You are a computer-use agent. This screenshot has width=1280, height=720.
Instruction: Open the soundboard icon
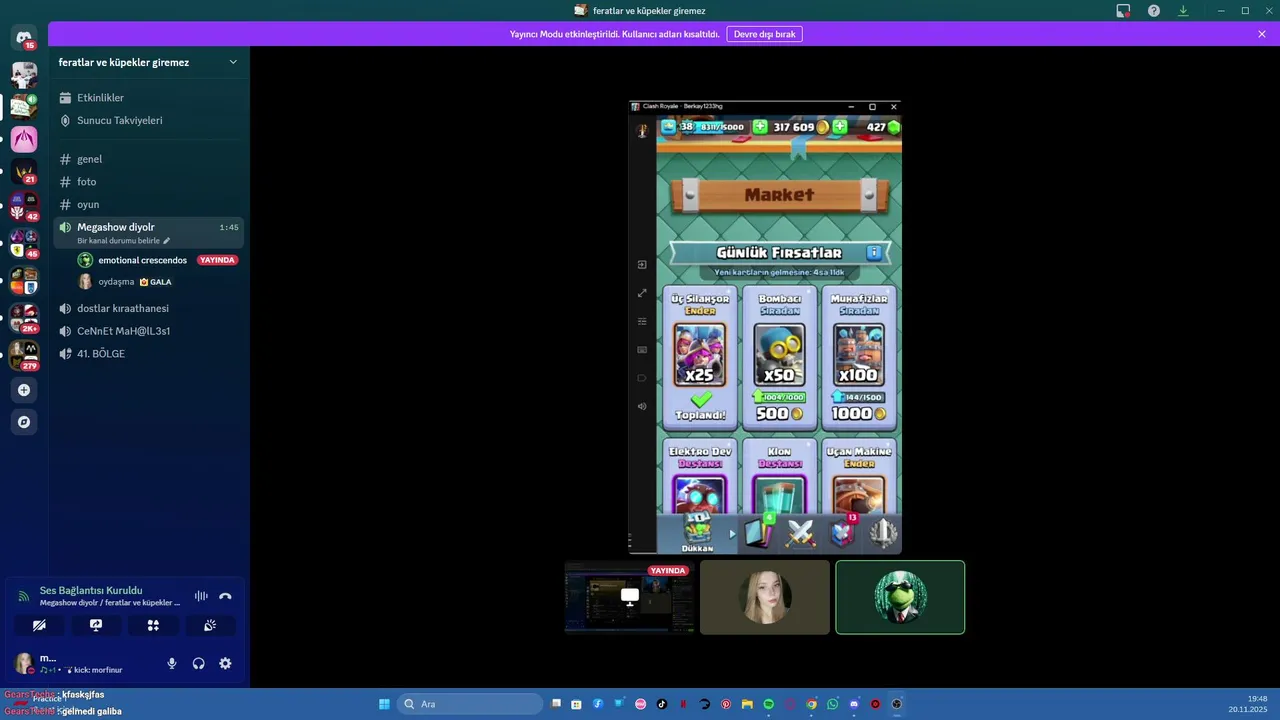coord(210,625)
